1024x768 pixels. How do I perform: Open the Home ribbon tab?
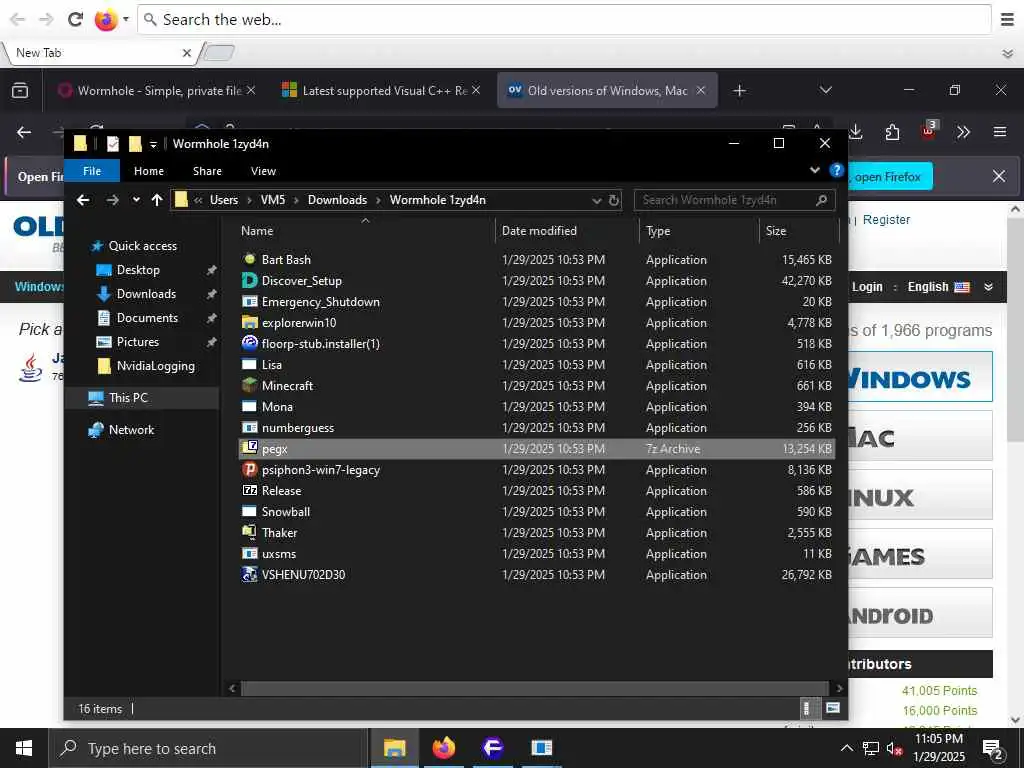(x=149, y=171)
